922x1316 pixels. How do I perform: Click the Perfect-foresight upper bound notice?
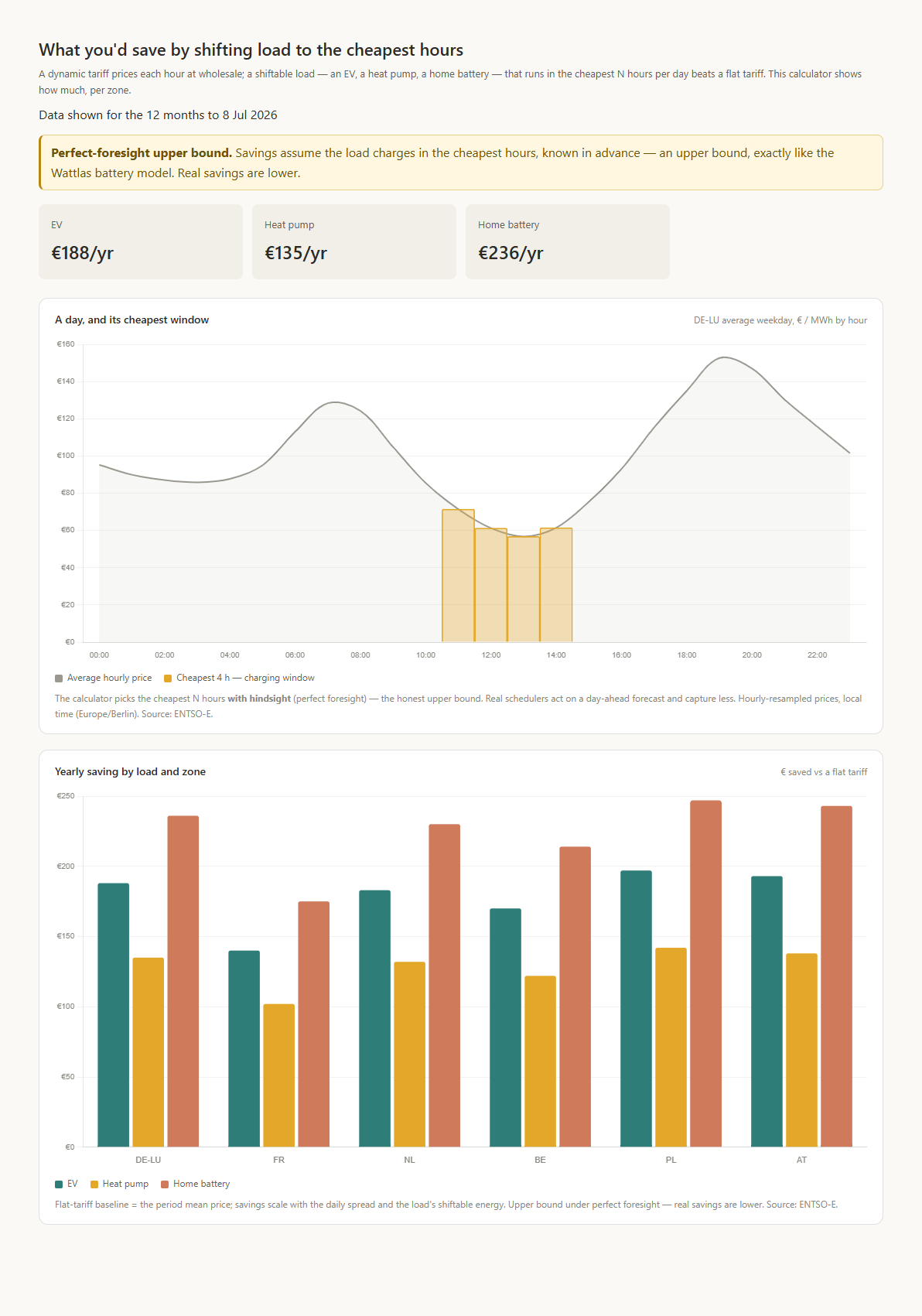pos(461,162)
